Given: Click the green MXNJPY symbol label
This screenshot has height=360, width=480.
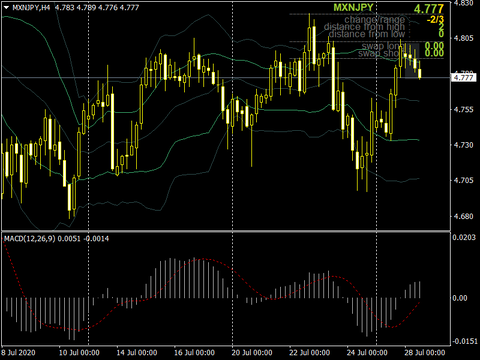Looking at the screenshot, I should tap(353, 7).
